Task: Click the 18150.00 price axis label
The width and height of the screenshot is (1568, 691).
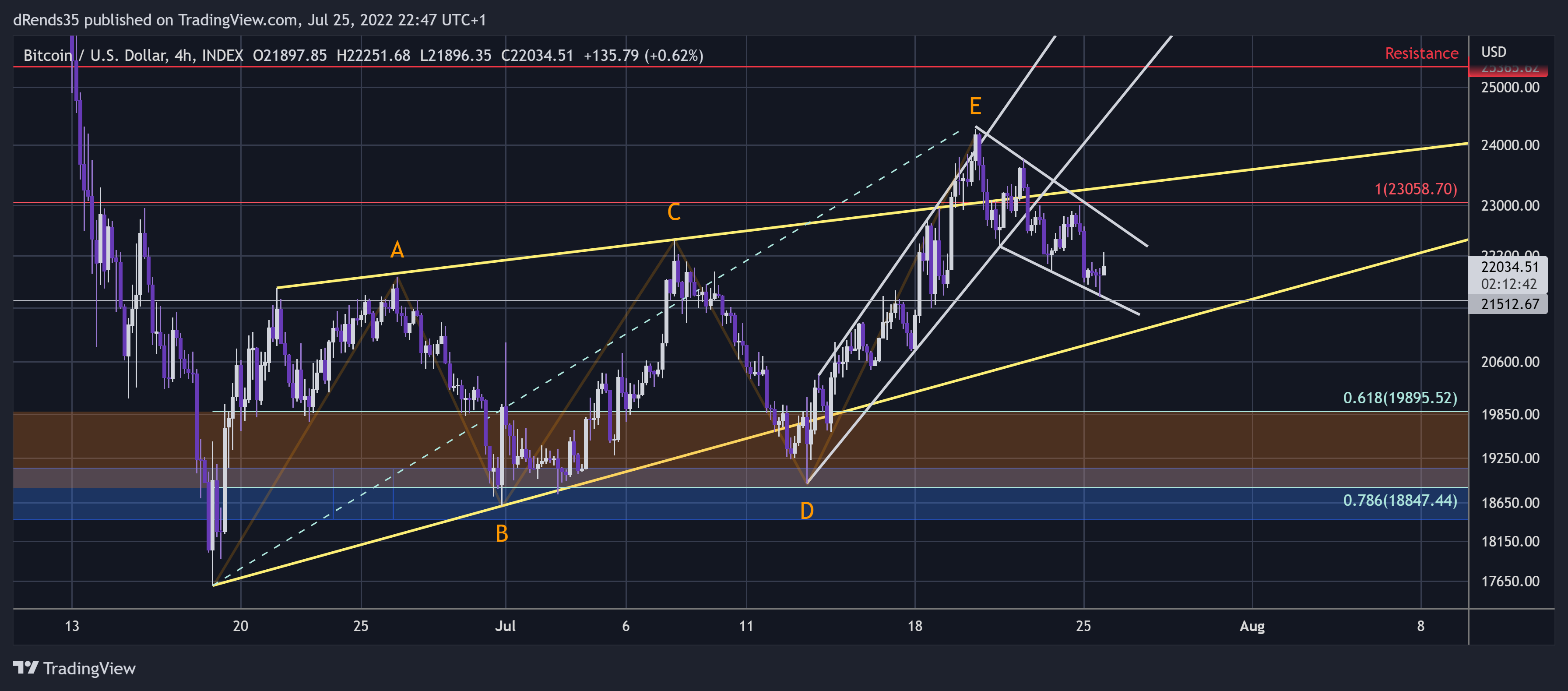Action: pyautogui.click(x=1510, y=541)
